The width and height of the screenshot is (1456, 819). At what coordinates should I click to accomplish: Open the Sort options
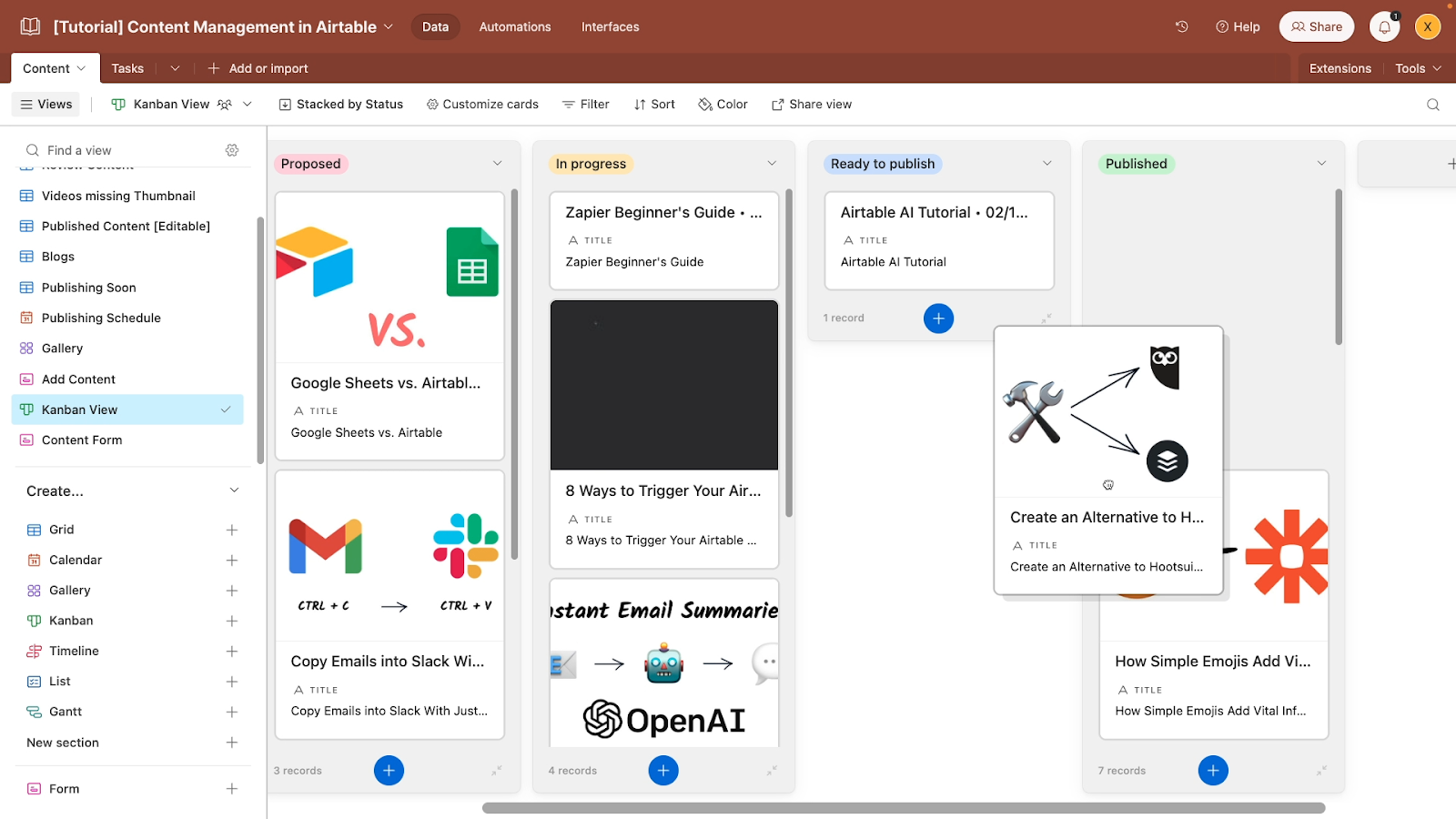coord(654,105)
